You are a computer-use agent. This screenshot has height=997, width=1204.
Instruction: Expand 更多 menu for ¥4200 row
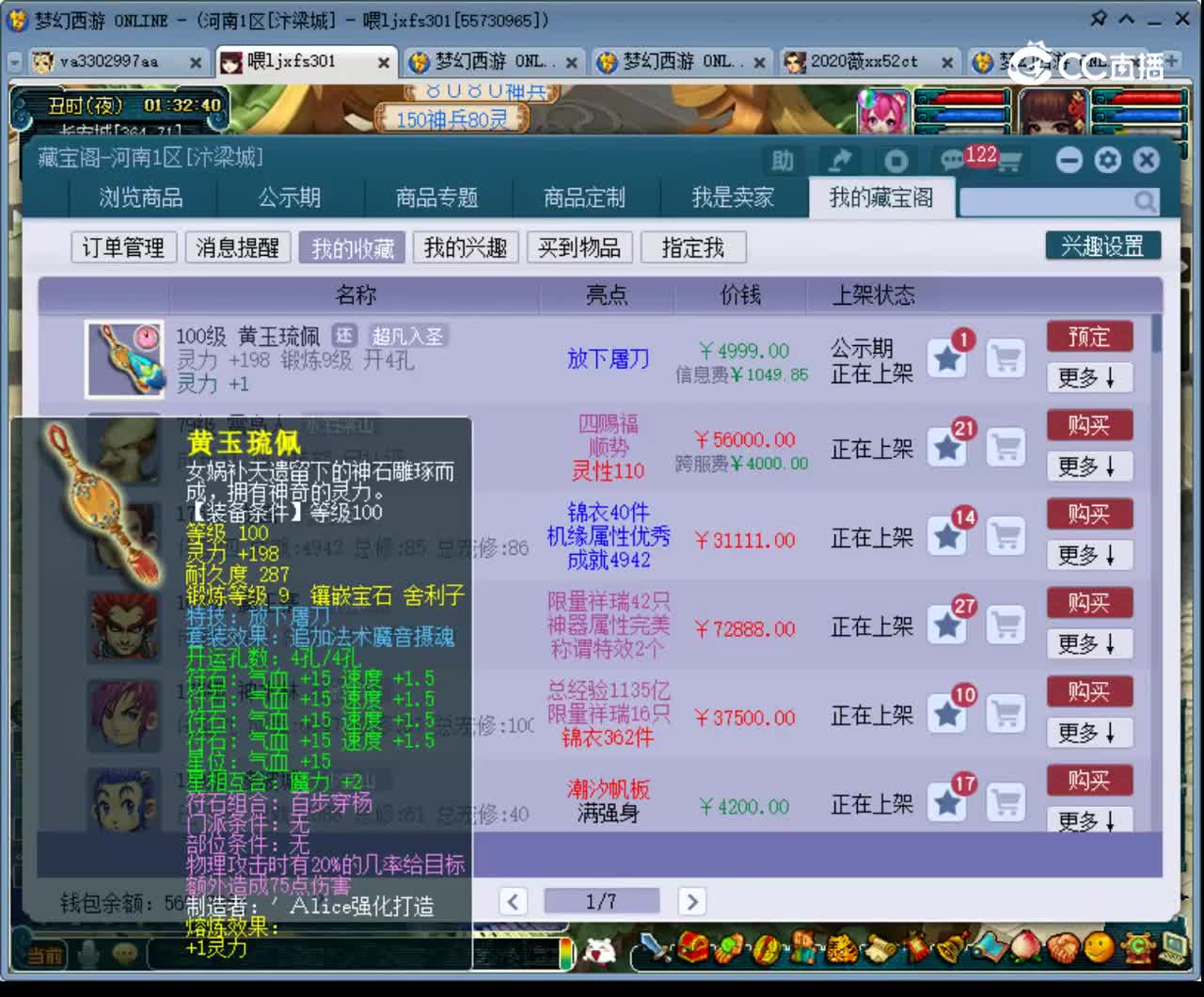click(1089, 820)
